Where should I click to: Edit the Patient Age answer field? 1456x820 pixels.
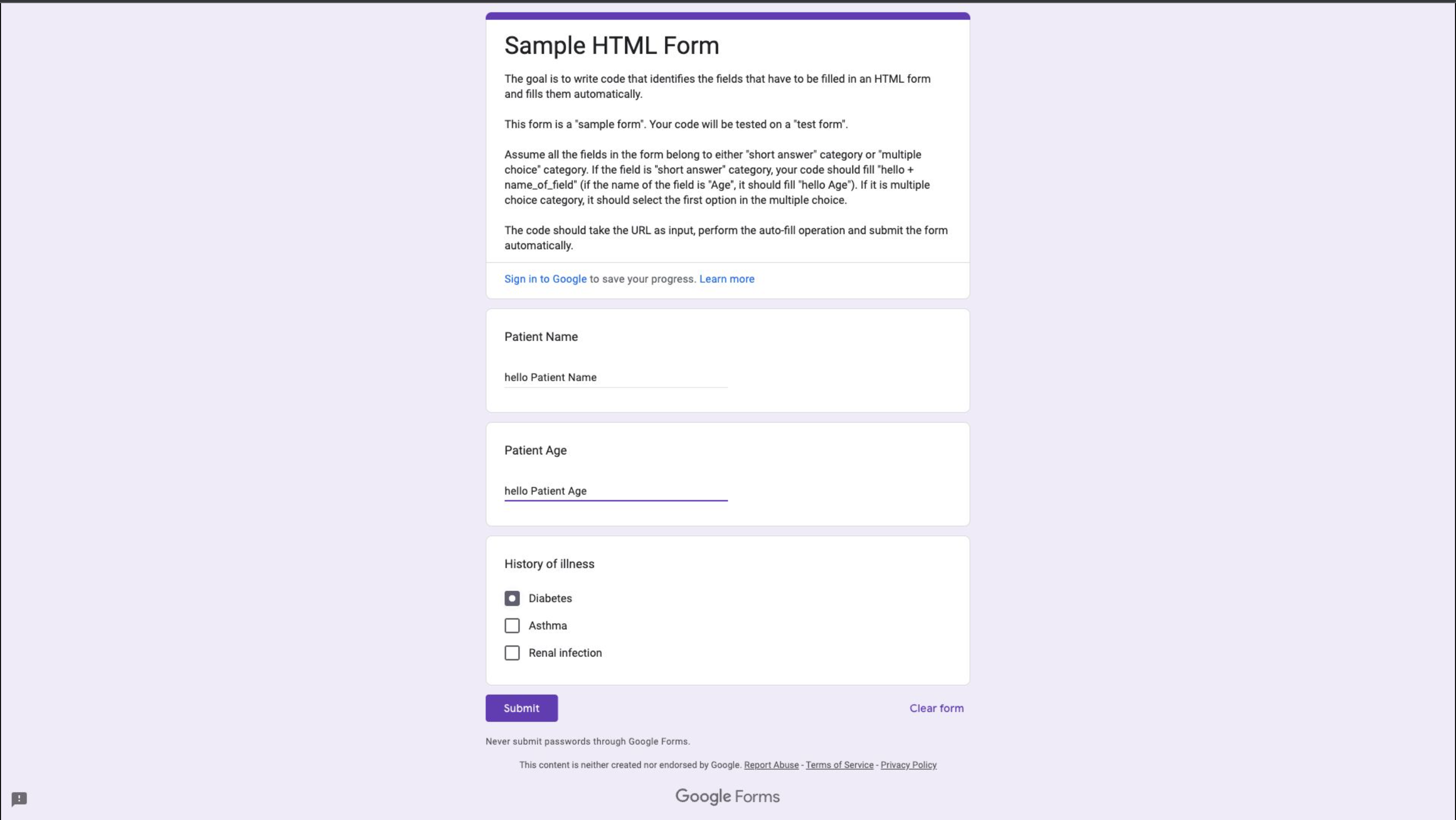coord(615,490)
